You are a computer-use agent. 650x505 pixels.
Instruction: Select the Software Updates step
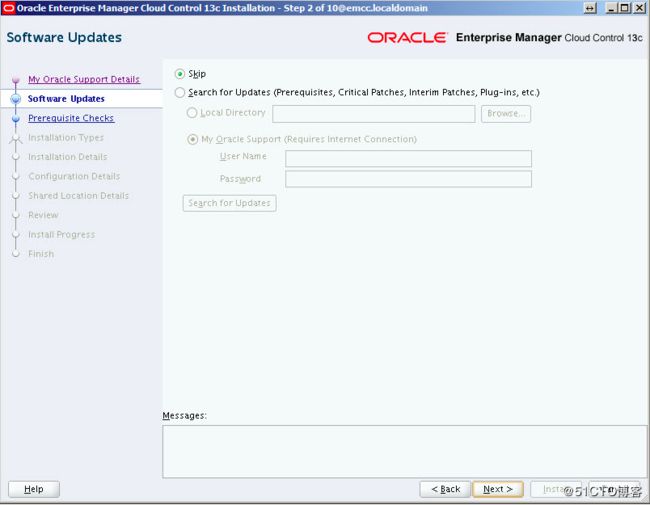pyautogui.click(x=66, y=99)
